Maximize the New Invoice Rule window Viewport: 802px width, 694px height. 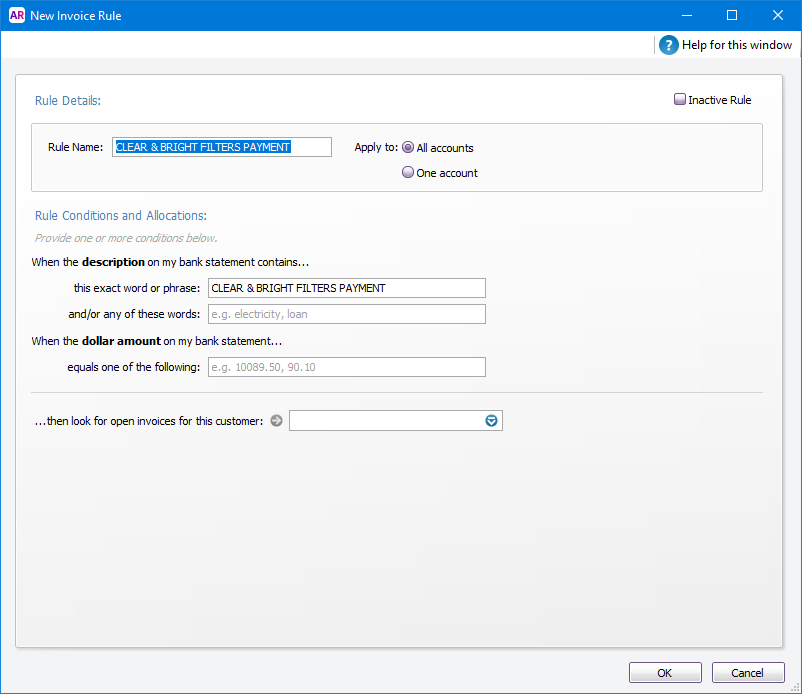point(732,15)
